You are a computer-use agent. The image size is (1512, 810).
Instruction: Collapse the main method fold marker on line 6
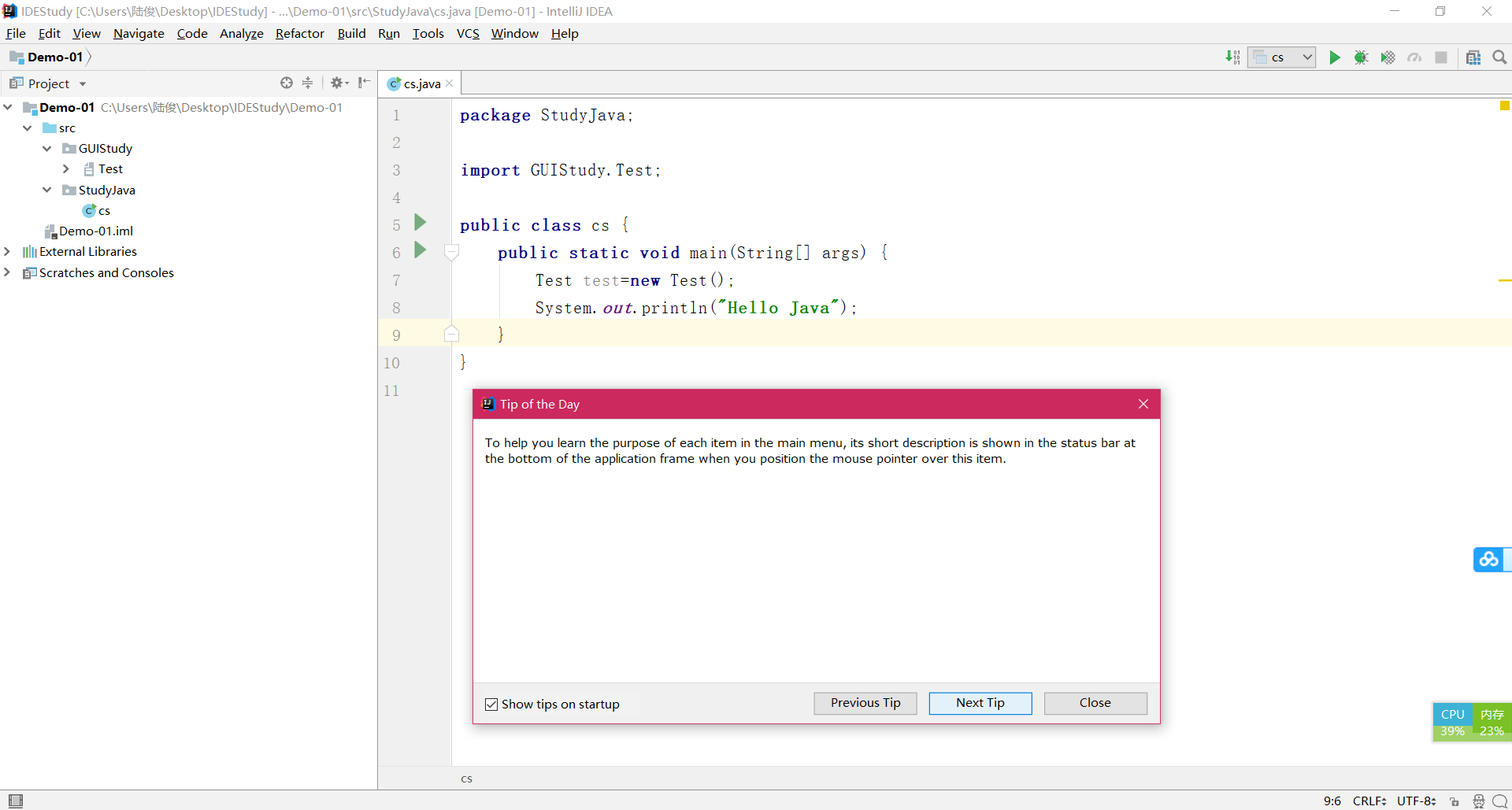(451, 252)
